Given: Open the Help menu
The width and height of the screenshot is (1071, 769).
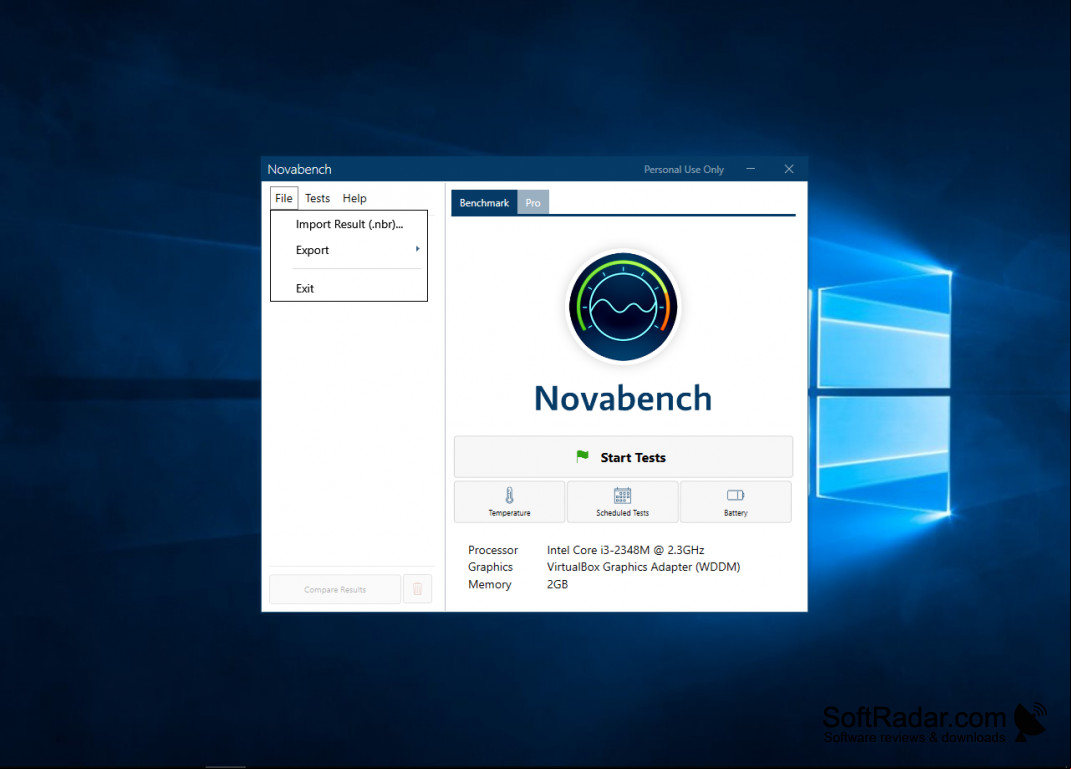Looking at the screenshot, I should (x=354, y=198).
